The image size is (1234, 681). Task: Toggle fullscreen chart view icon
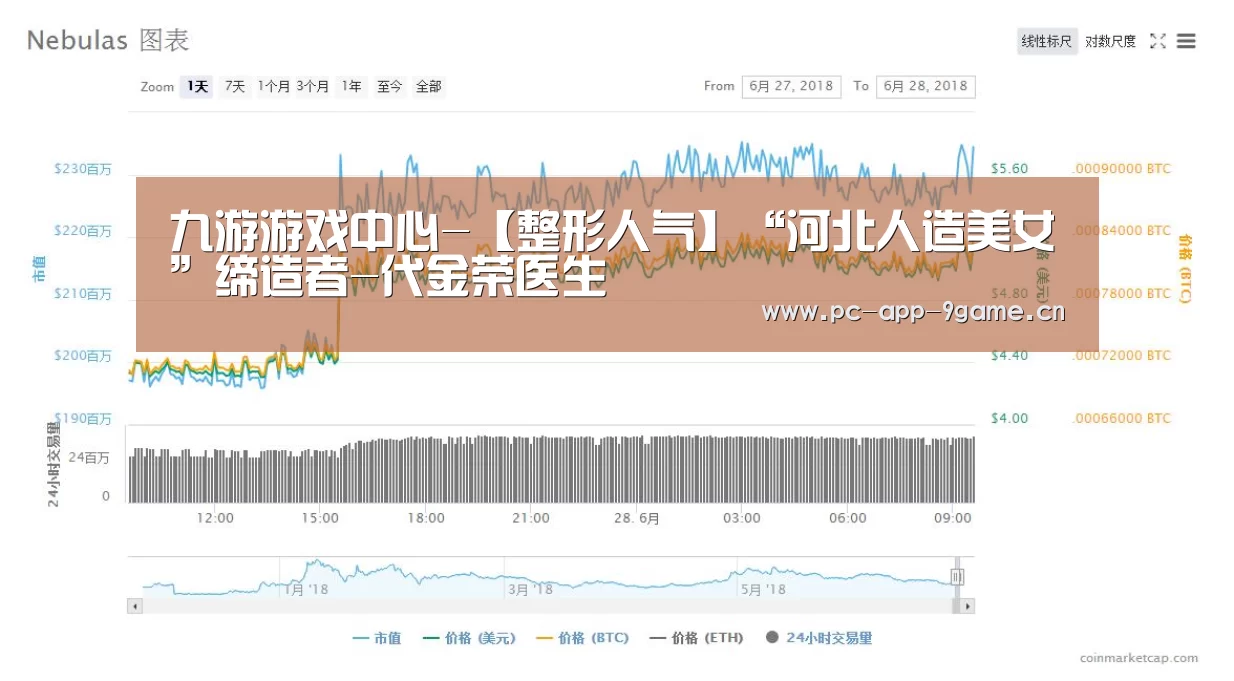(1158, 41)
